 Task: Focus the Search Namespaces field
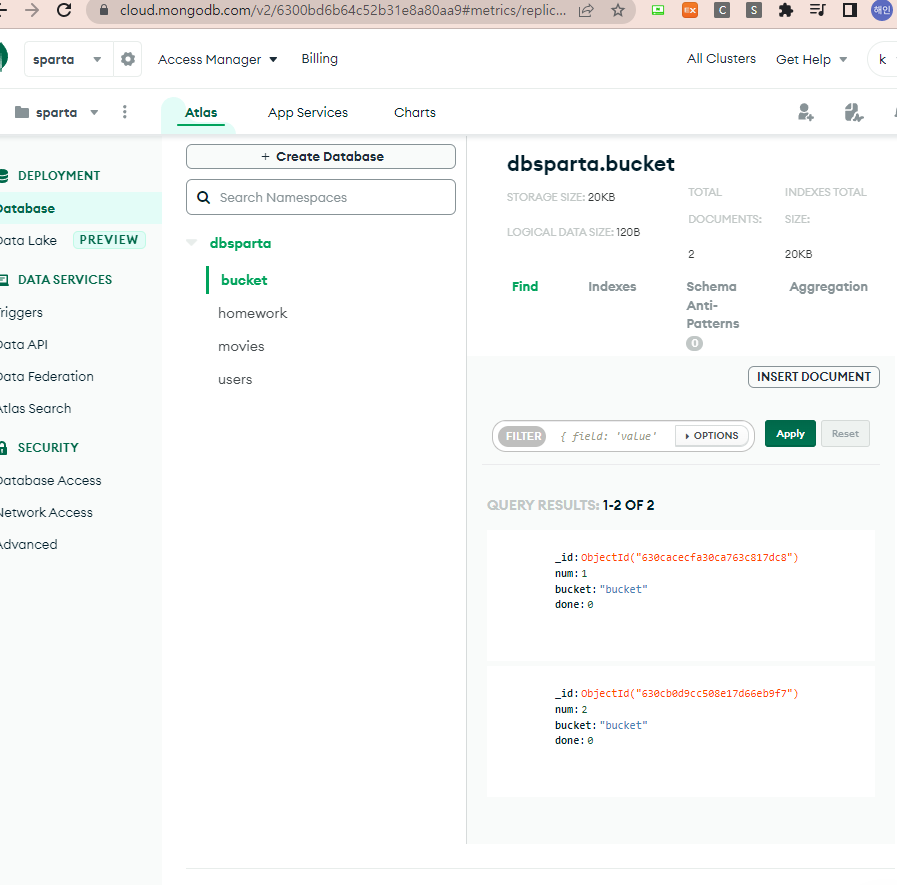(x=321, y=197)
